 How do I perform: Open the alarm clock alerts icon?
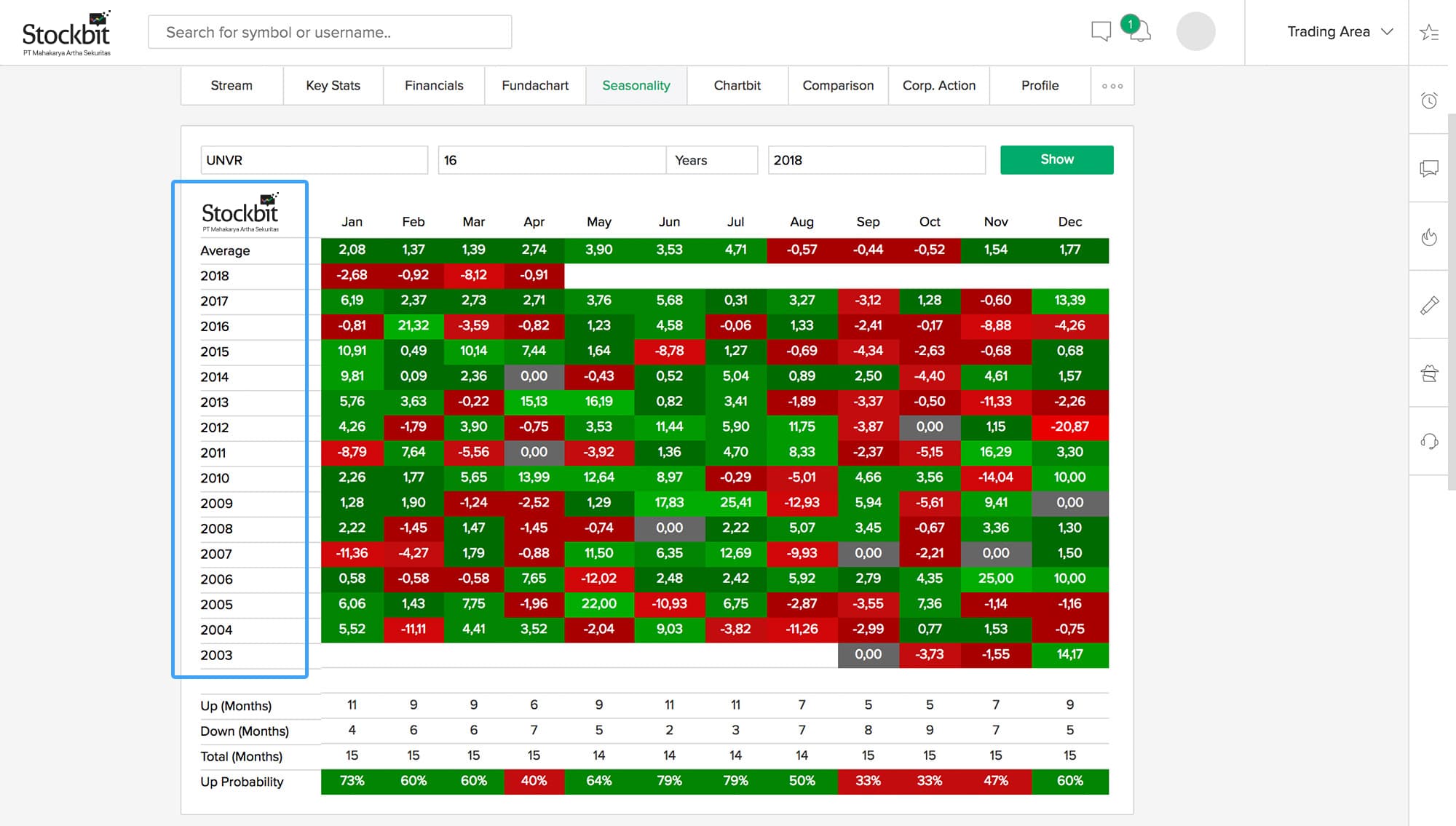coord(1429,100)
